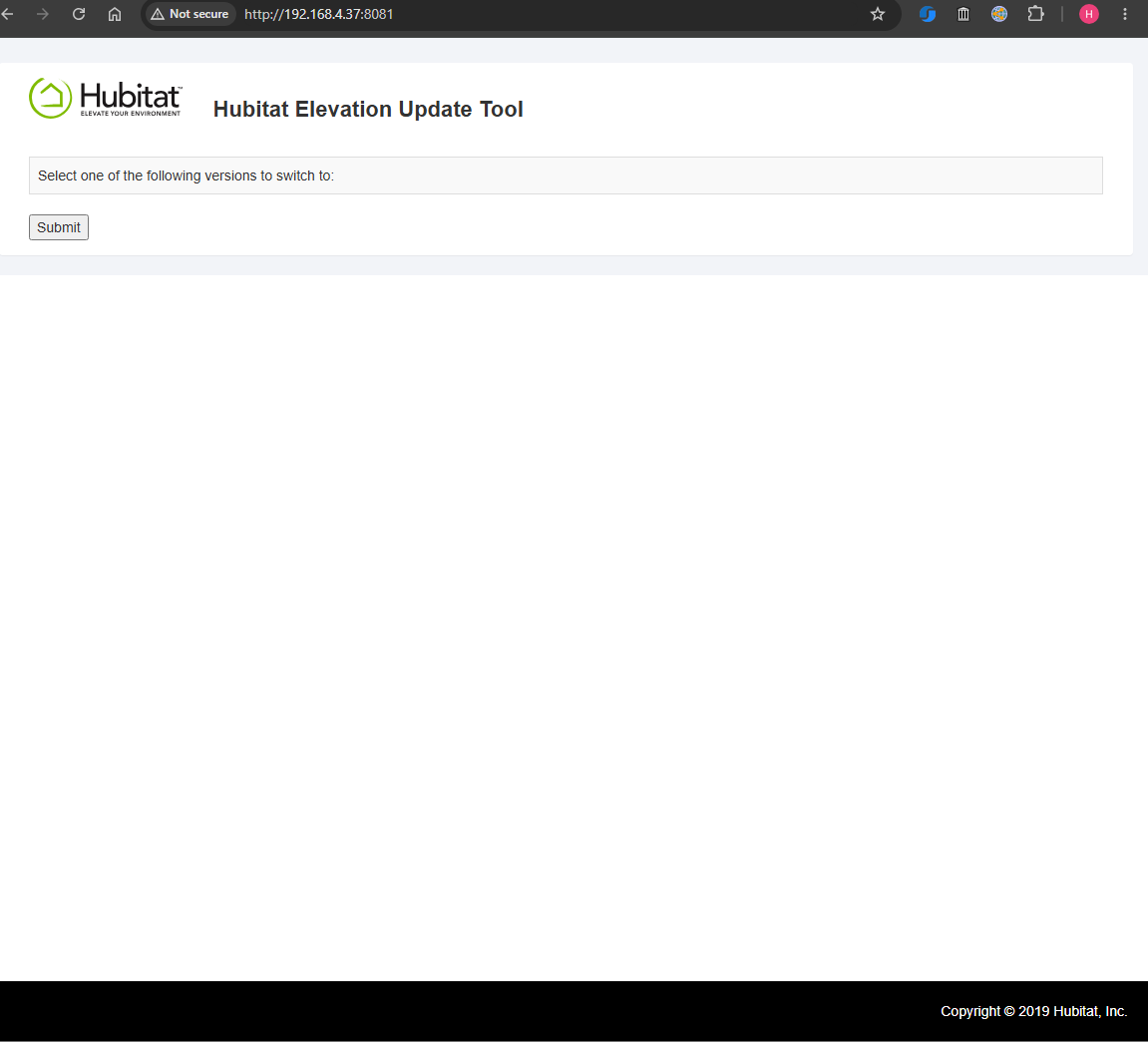Click the Submit button
This screenshot has width=1148, height=1042.
click(59, 227)
